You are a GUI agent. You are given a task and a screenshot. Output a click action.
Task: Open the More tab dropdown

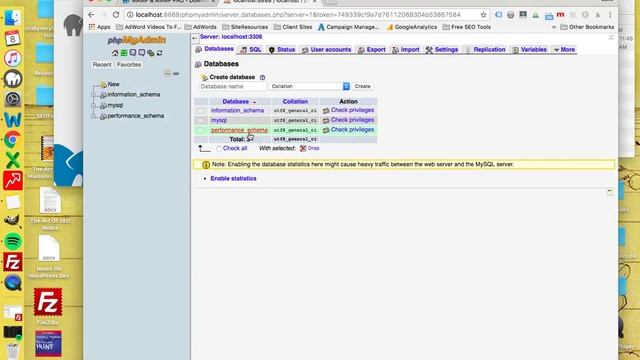564,49
